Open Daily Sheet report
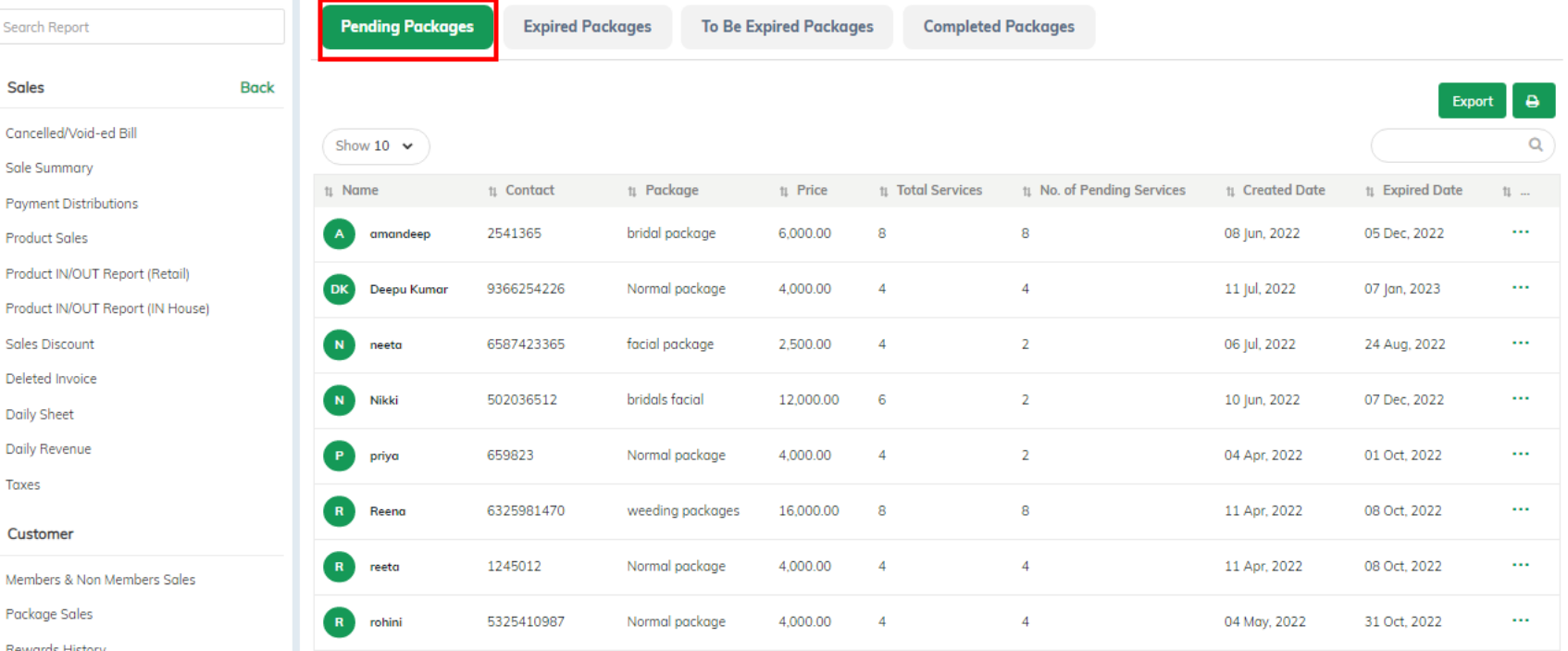 tap(40, 415)
